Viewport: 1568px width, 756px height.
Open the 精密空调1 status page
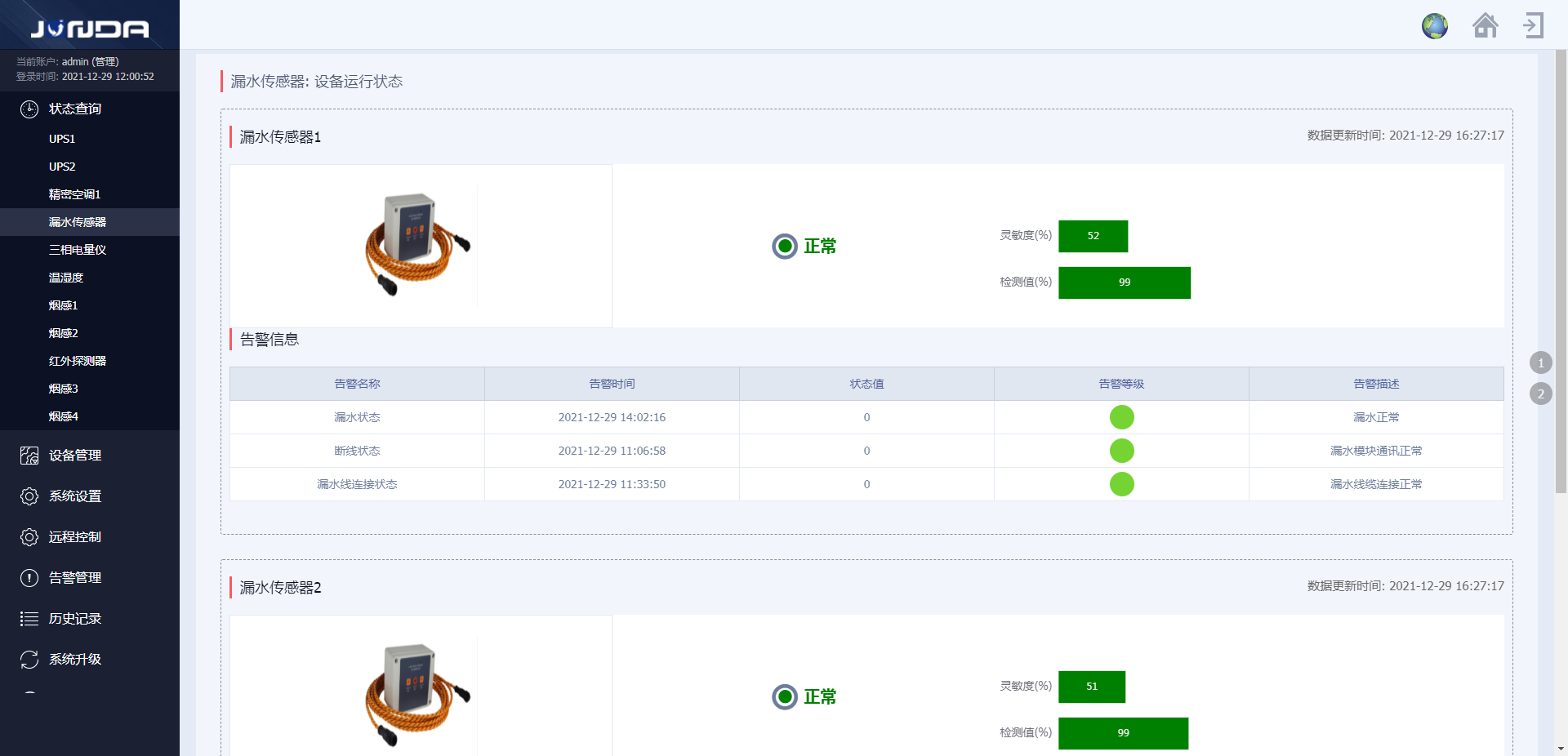click(74, 194)
